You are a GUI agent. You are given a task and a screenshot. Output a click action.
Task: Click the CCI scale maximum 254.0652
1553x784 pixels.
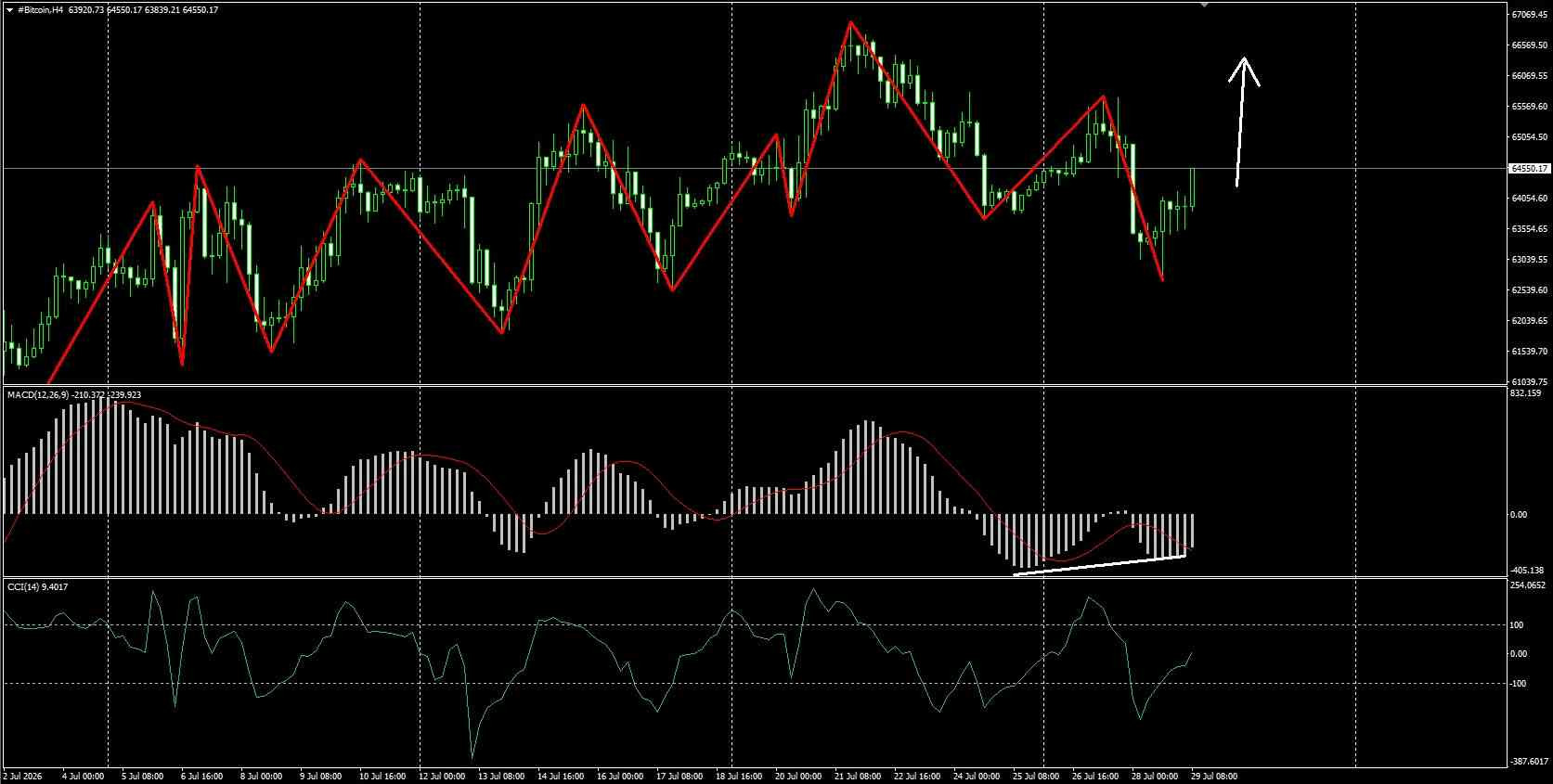[x=1528, y=585]
